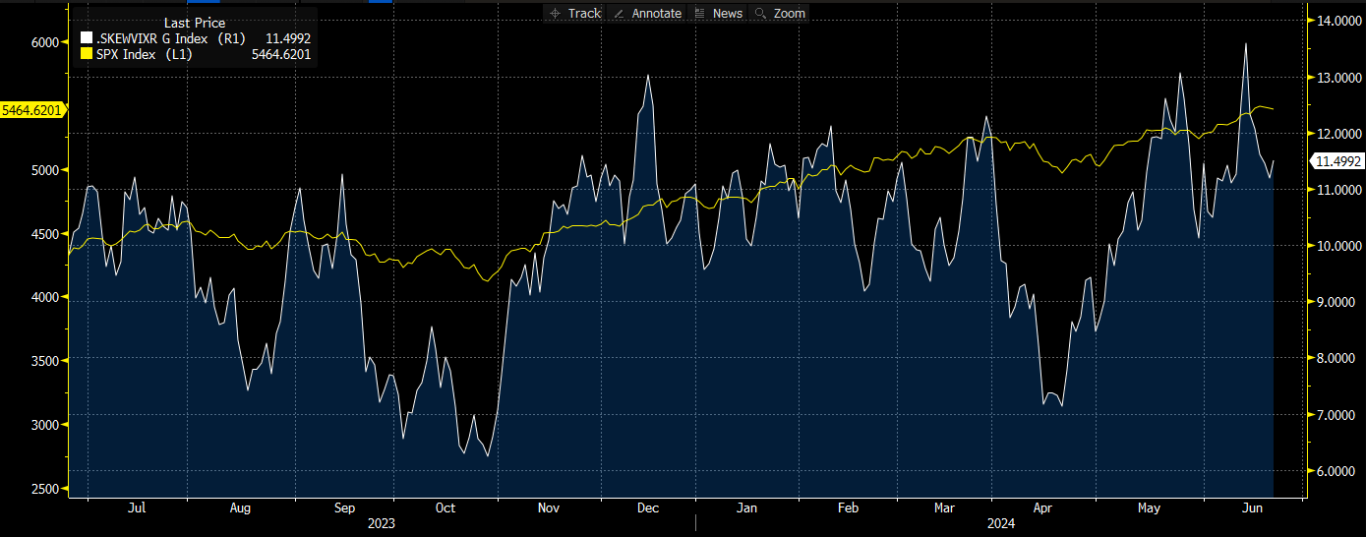The image size is (1366, 537).
Task: Click the Apr month label
Action: 1043,508
